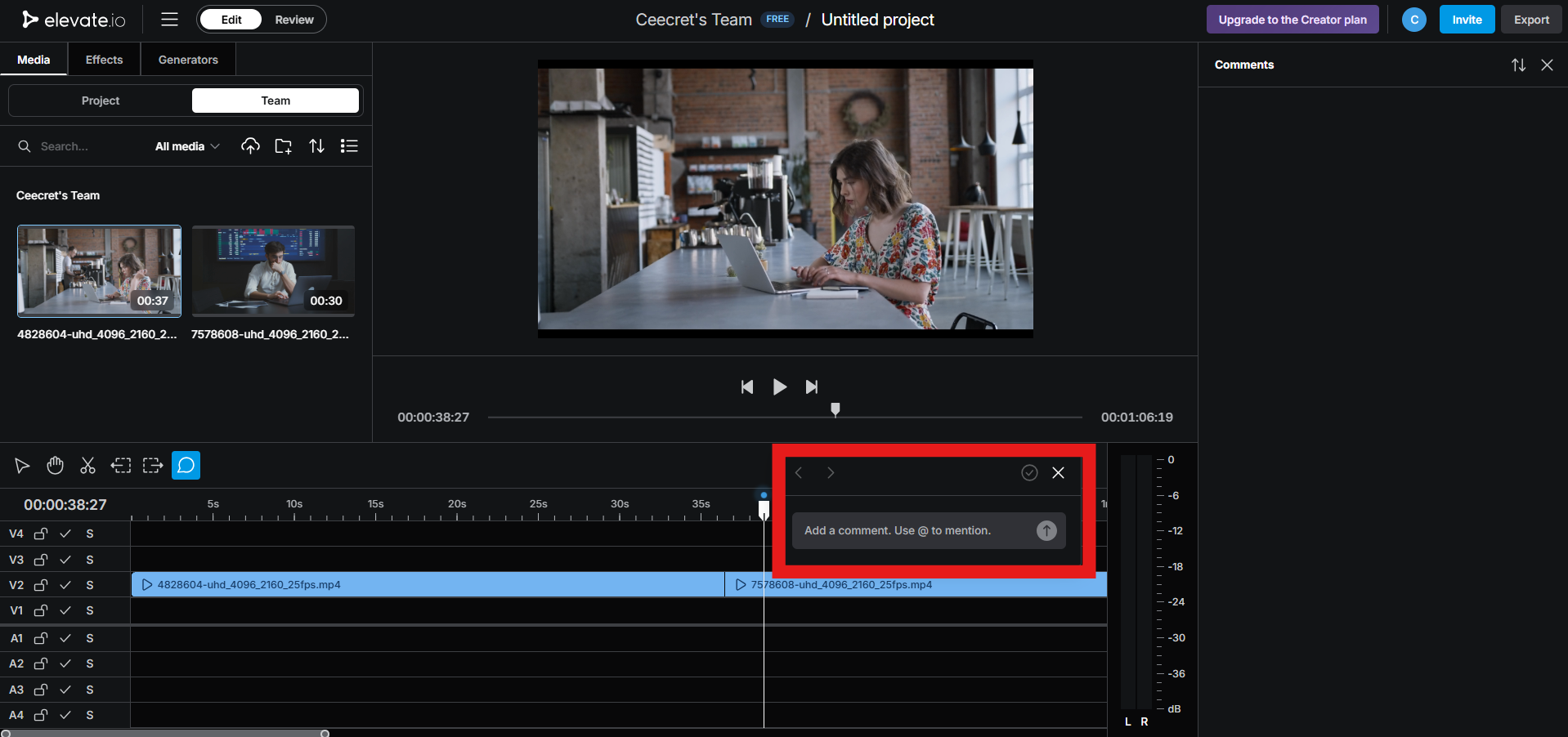The image size is (1568, 737).
Task: Switch media panel to list view
Action: (349, 145)
